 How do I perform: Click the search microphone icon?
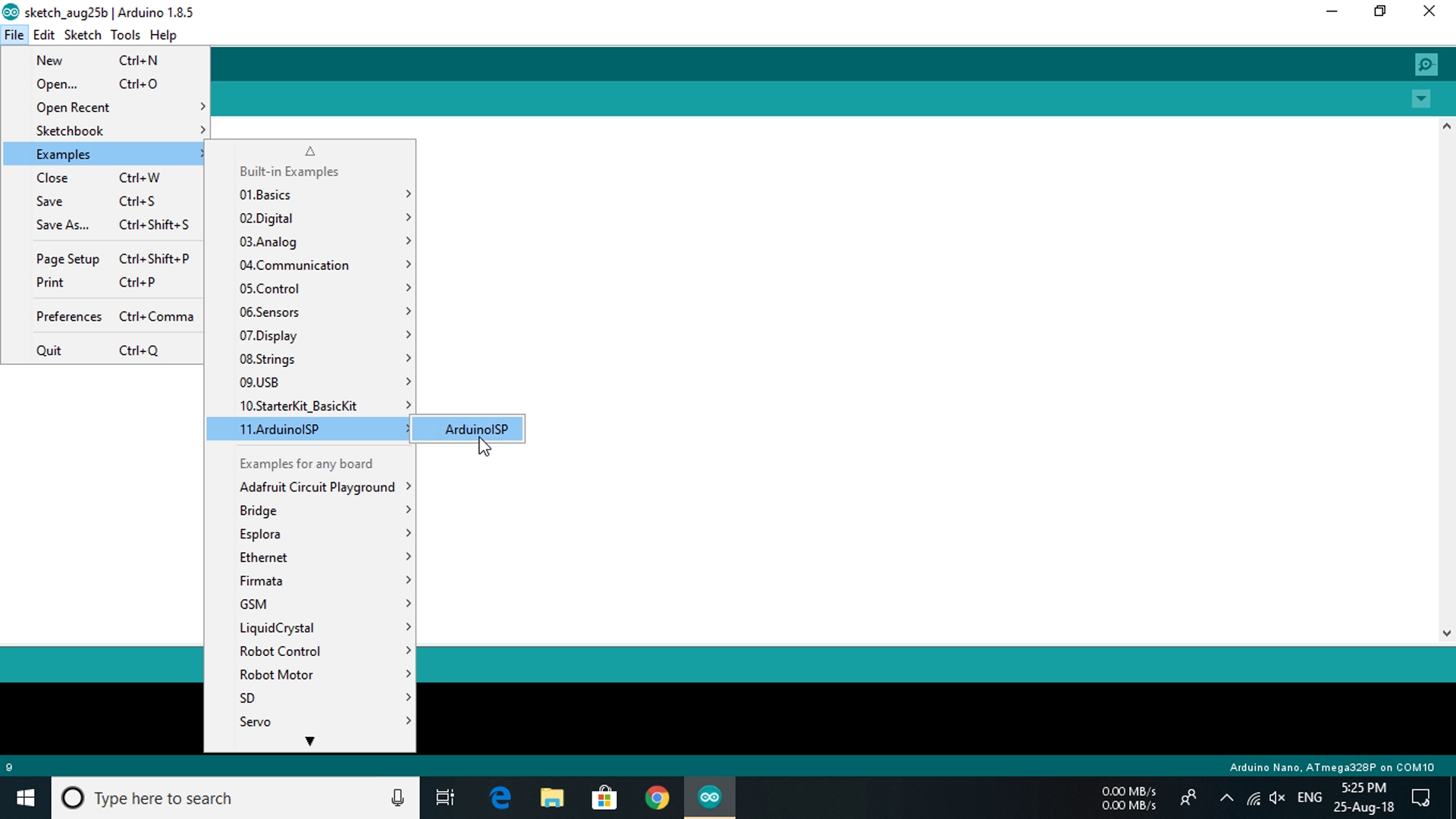tap(397, 797)
